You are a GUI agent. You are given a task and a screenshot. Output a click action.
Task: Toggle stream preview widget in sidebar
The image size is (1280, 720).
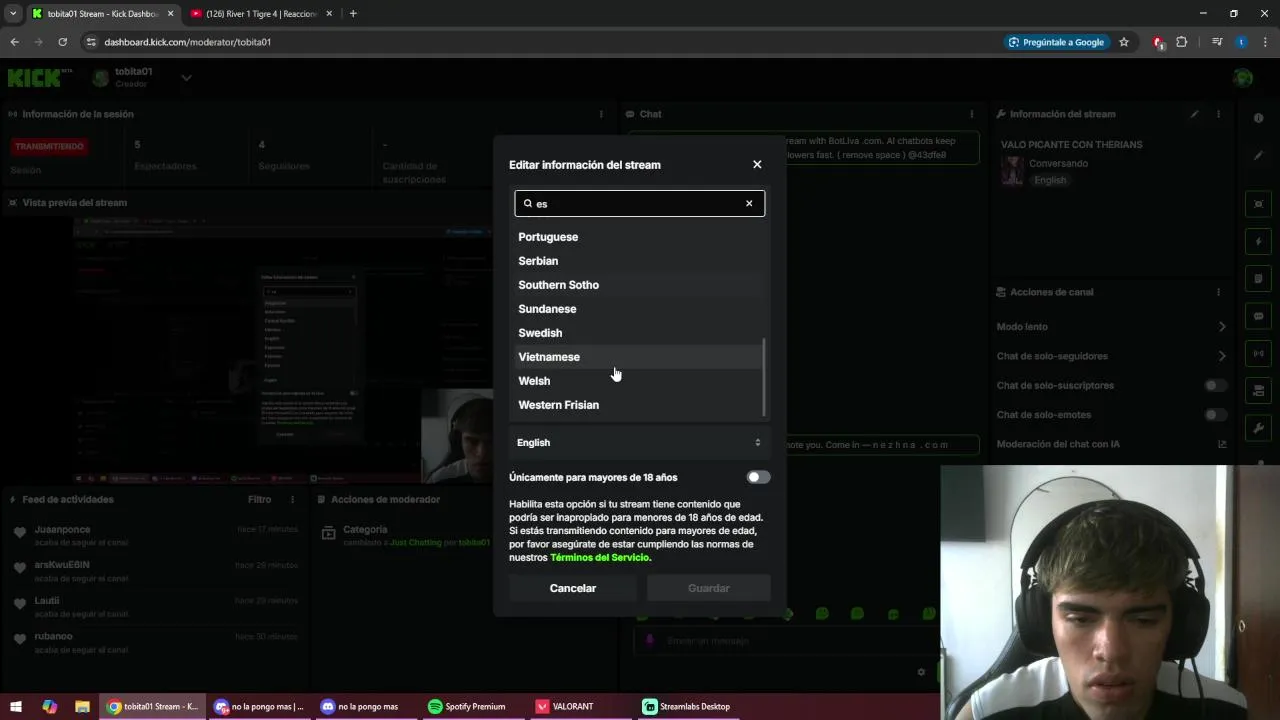pos(1259,205)
